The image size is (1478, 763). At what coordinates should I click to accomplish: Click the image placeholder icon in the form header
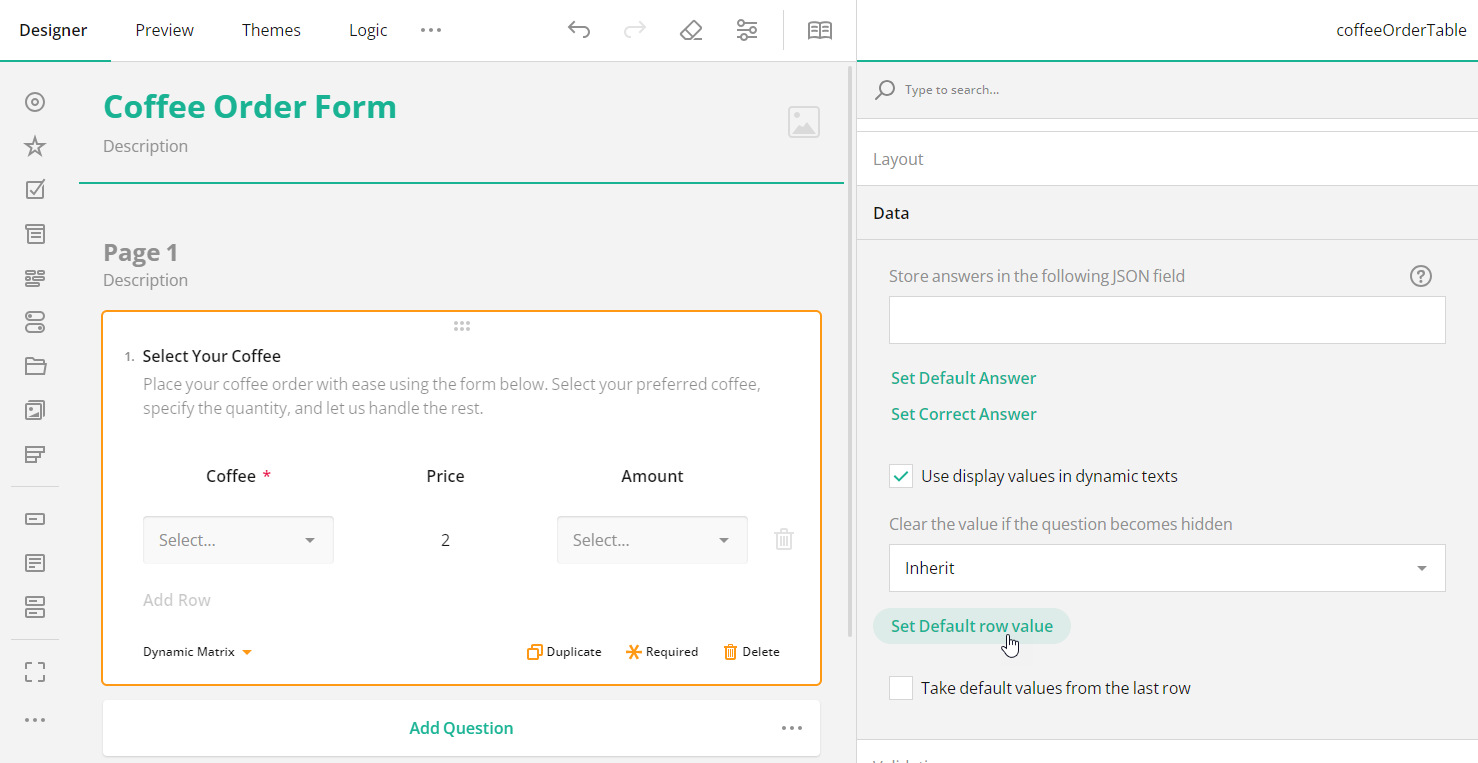pos(804,122)
